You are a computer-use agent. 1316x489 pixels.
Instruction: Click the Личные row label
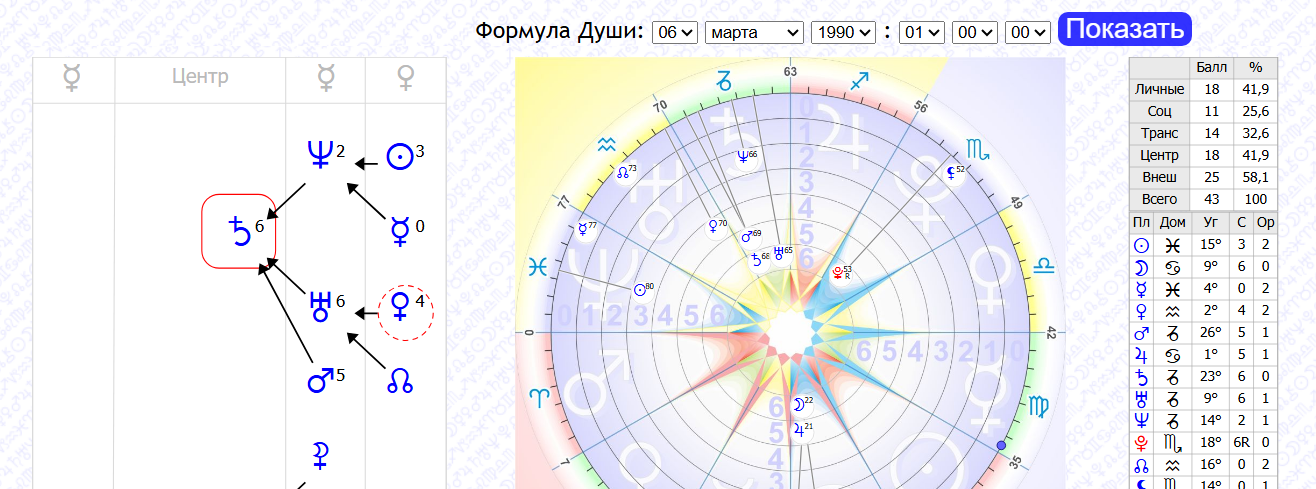[1159, 89]
